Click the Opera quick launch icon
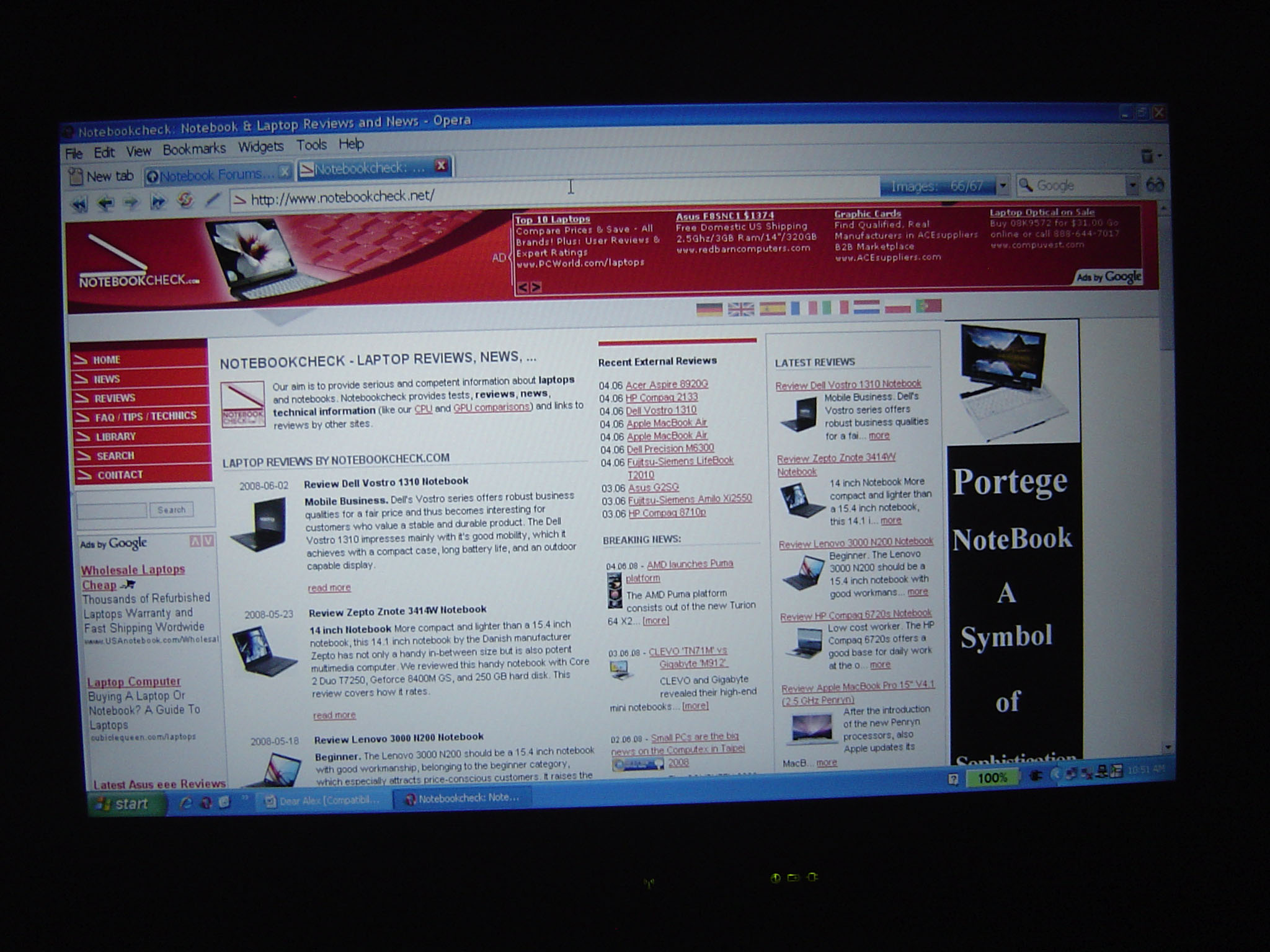 205,803
